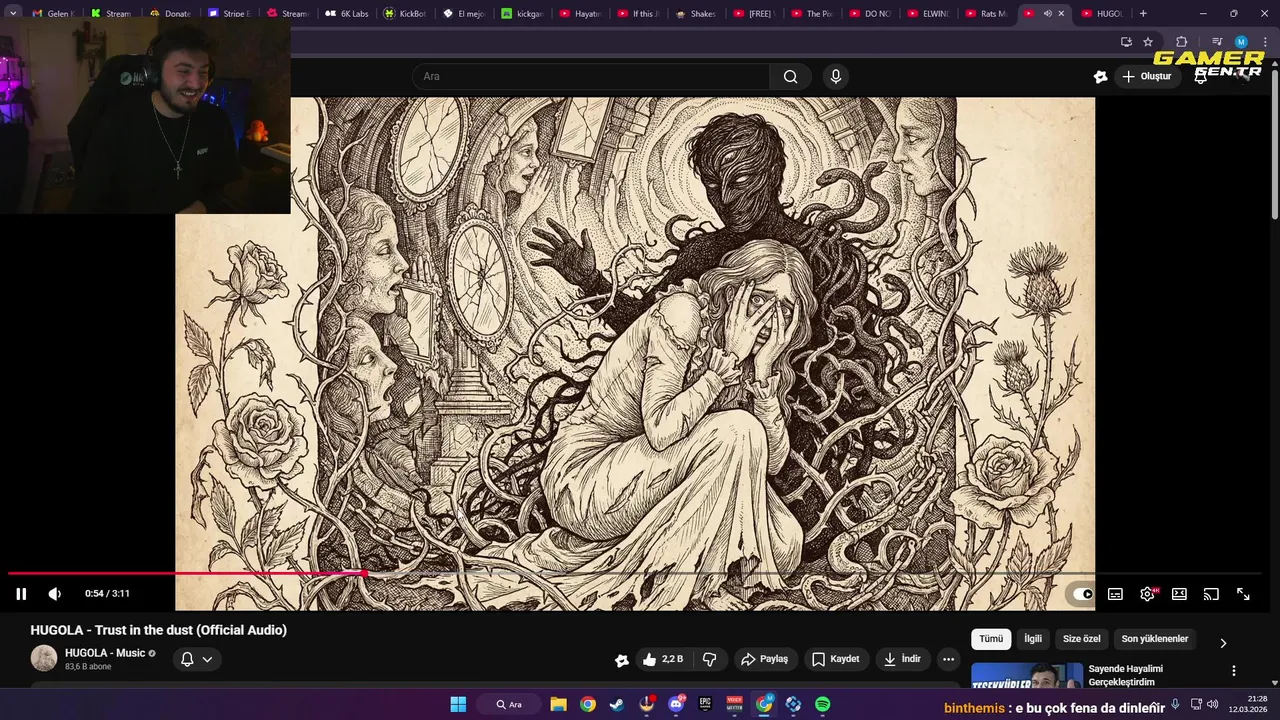Switch to the Shakes browser tab

point(697,14)
